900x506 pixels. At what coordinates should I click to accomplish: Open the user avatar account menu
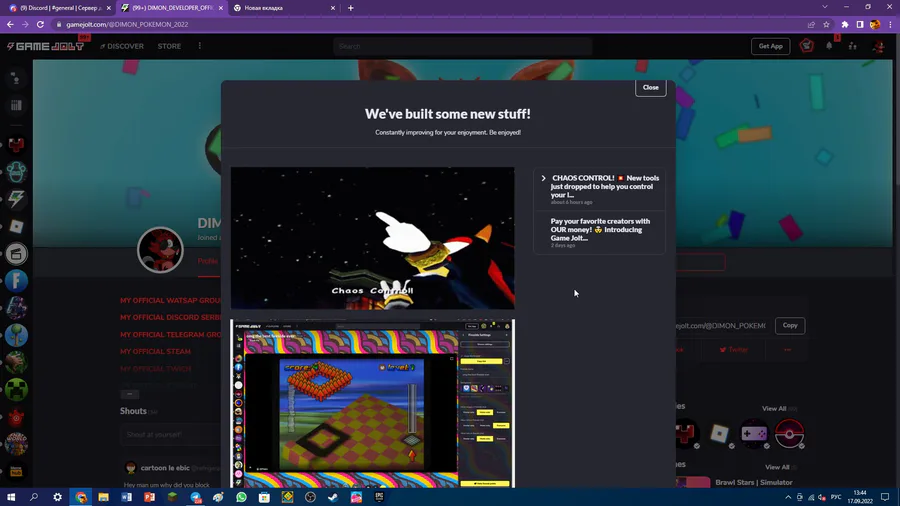point(878,46)
